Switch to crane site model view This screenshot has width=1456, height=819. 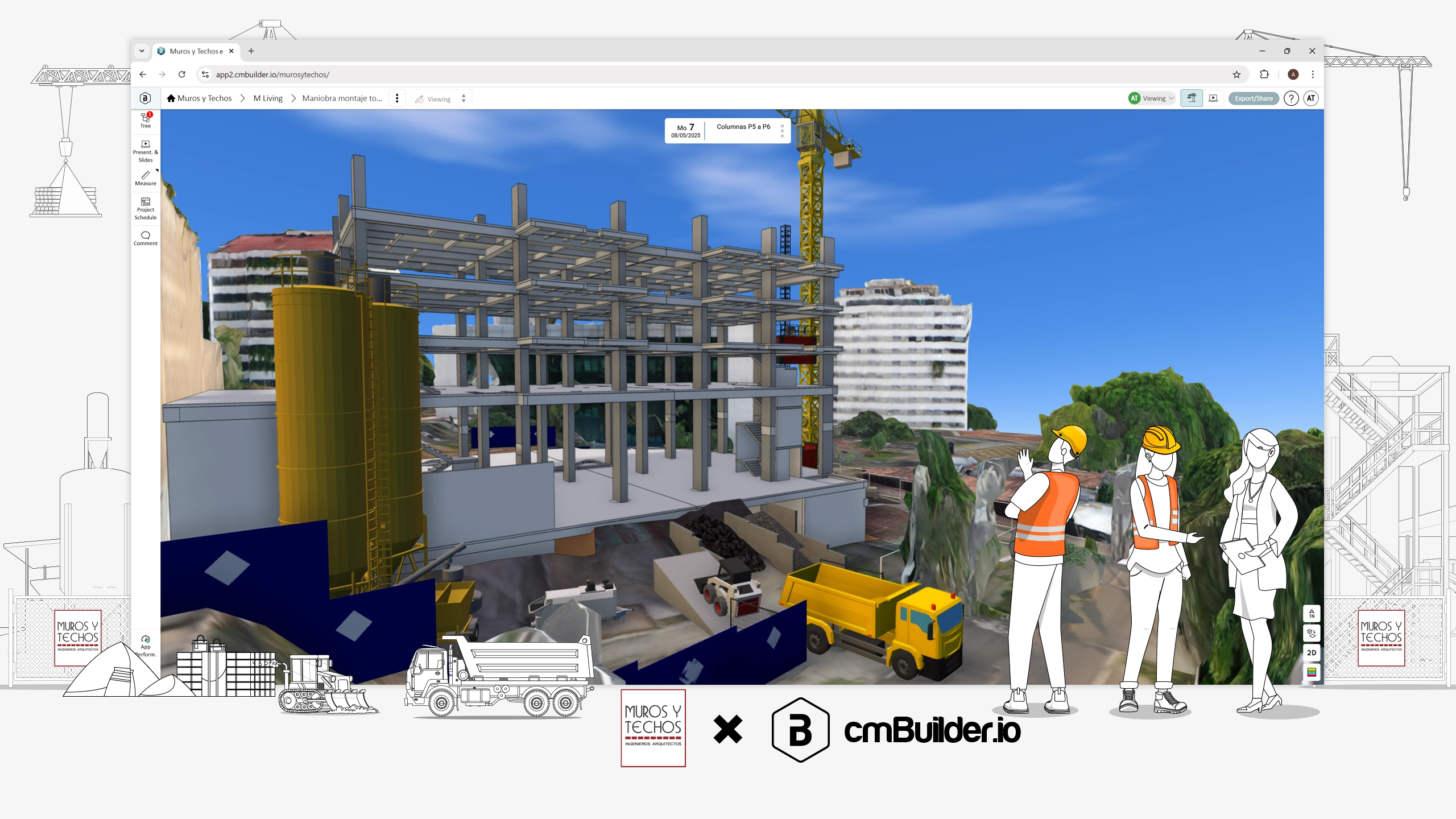(1192, 98)
